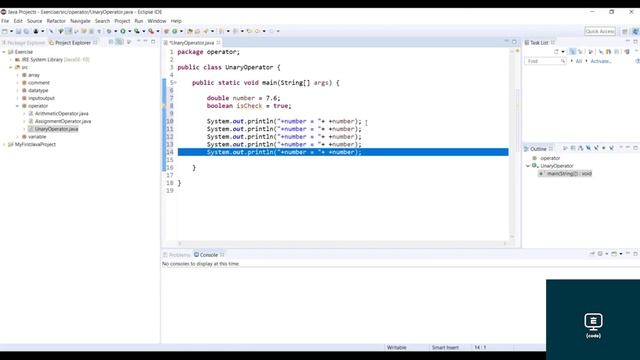Image resolution: width=640 pixels, height=360 pixels.
Task: Click the Debug bug toolbar icon
Action: click(x=109, y=31)
